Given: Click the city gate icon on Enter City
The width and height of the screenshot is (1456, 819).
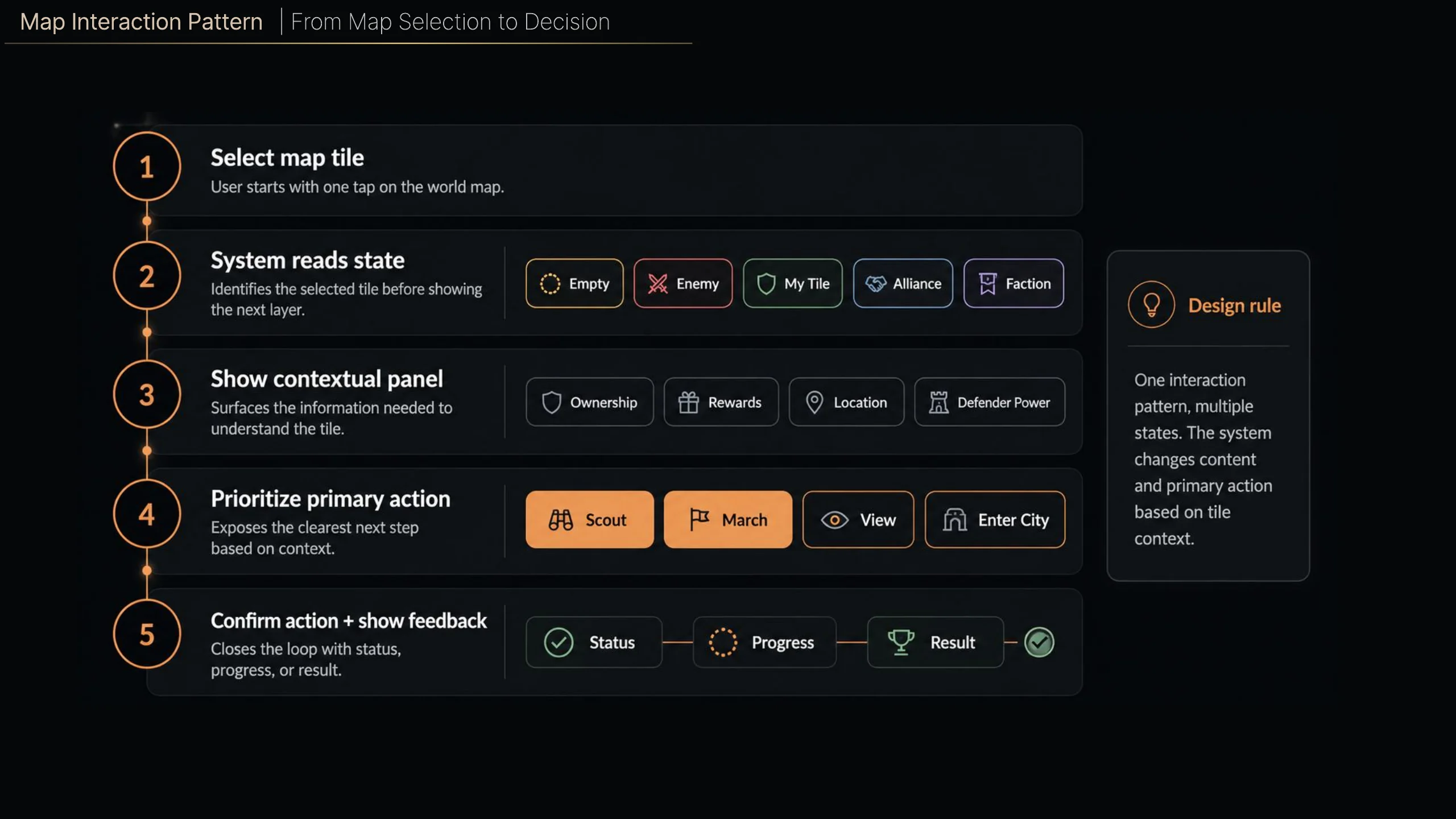Looking at the screenshot, I should coord(955,519).
